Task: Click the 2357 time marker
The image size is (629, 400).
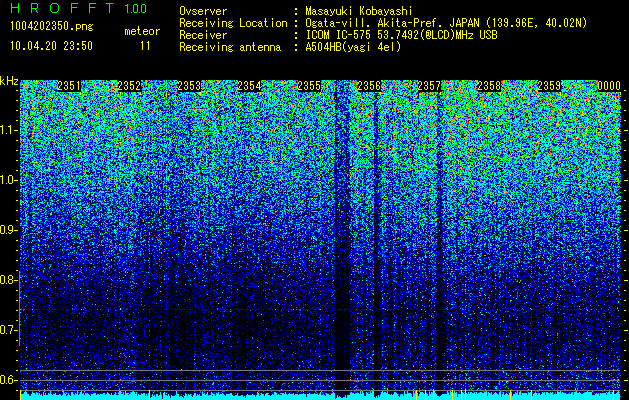Action: pyautogui.click(x=429, y=86)
